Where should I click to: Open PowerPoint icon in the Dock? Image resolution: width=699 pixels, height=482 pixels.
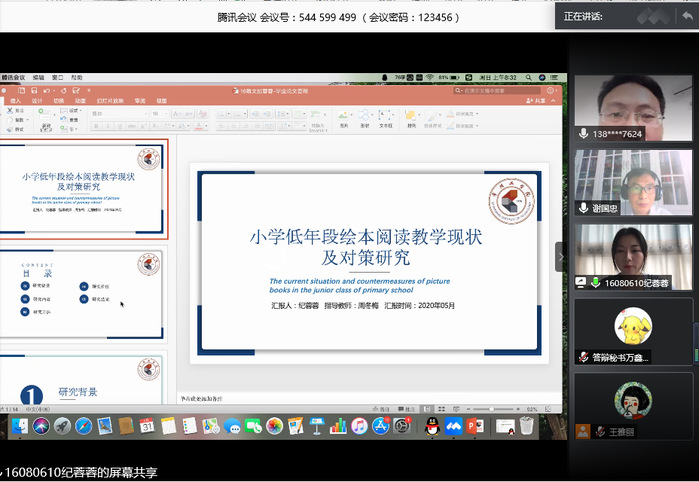[x=476, y=427]
